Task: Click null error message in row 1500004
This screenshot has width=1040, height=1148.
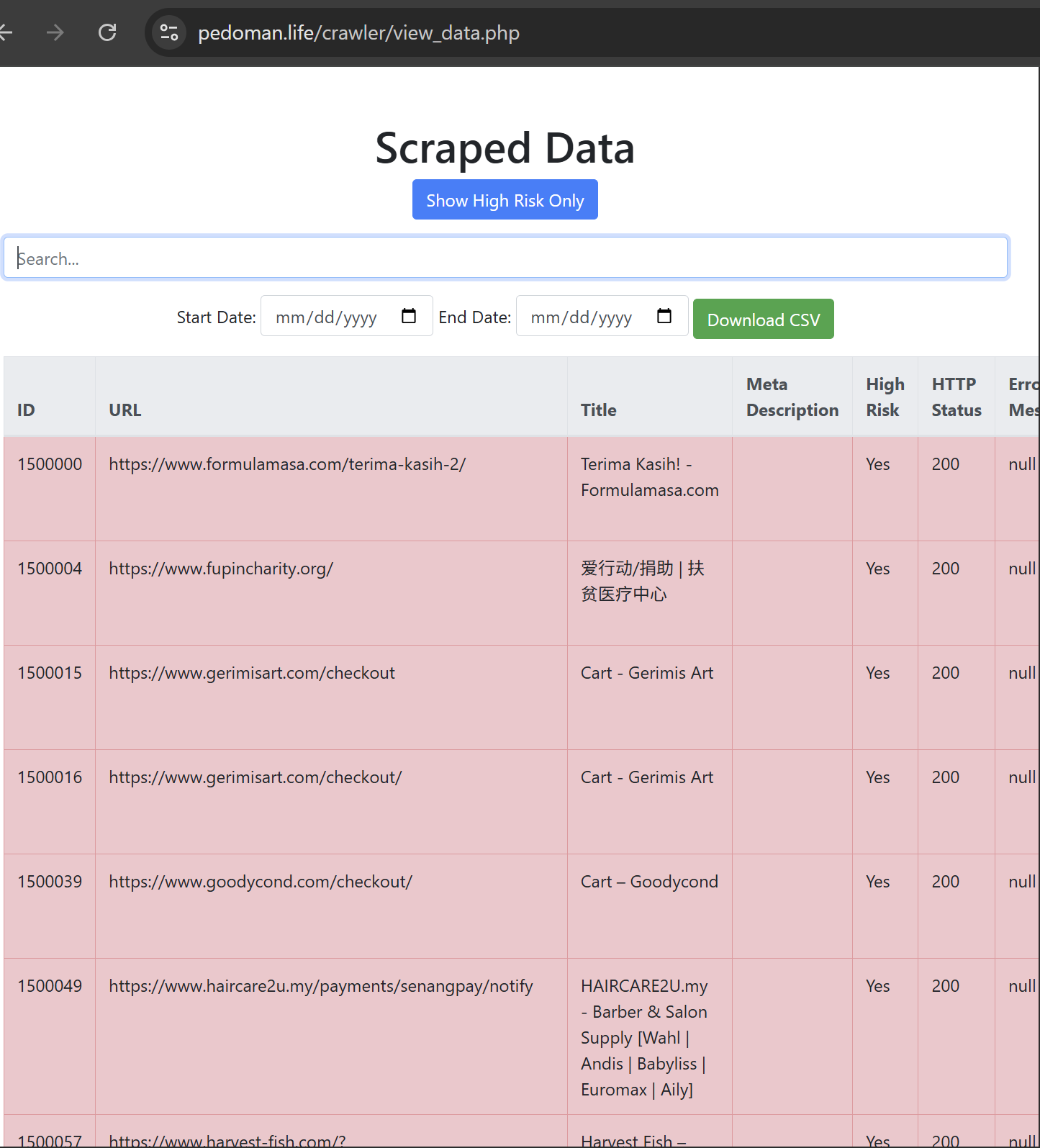Action: tap(1022, 569)
